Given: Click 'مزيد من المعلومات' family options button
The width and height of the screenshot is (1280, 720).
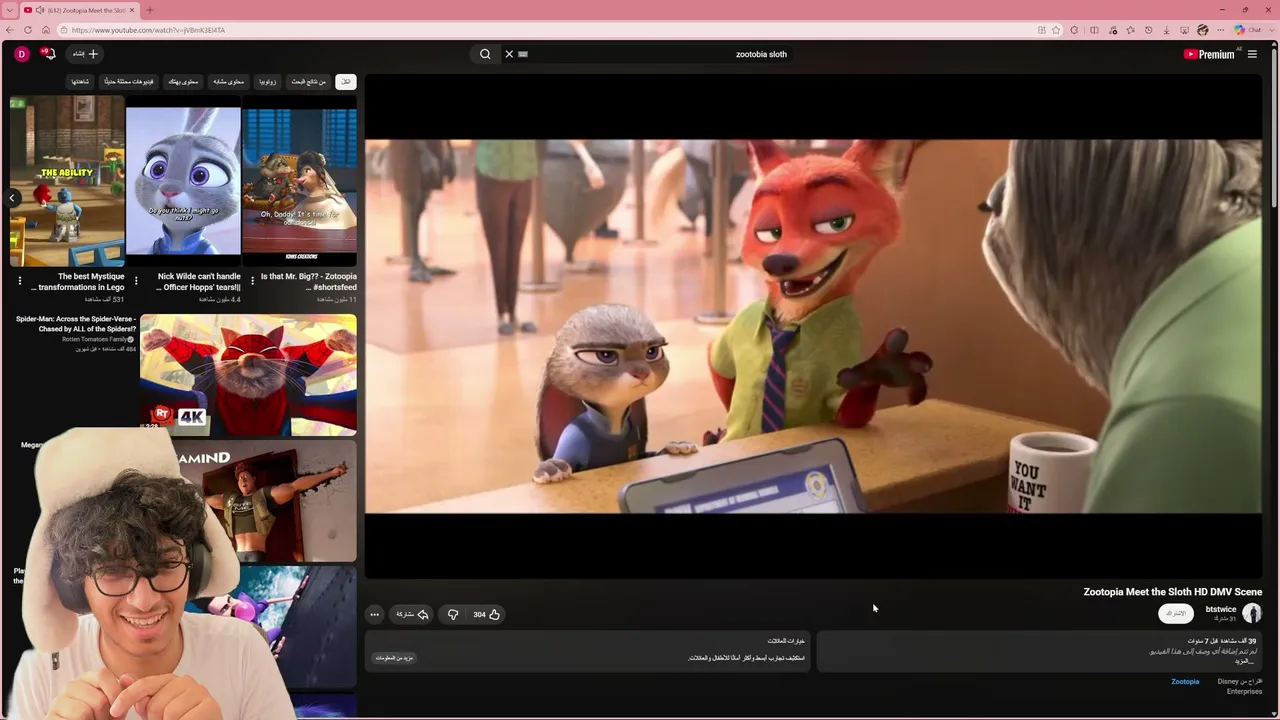Looking at the screenshot, I should pos(394,658).
